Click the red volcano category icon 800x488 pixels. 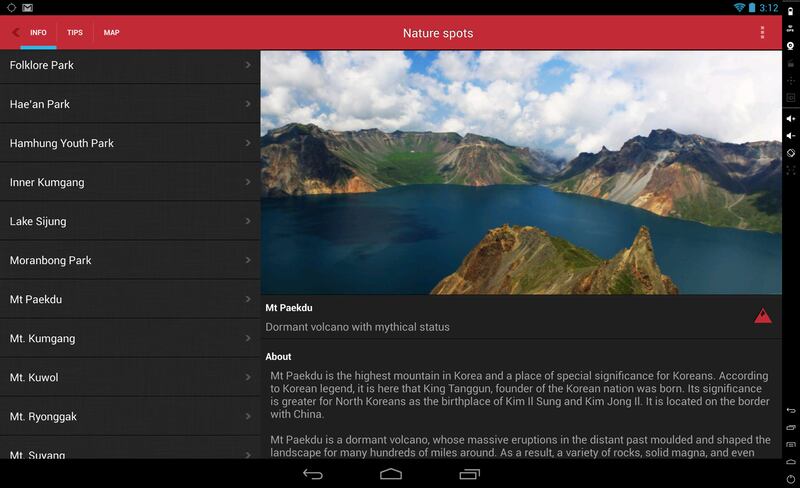[763, 316]
